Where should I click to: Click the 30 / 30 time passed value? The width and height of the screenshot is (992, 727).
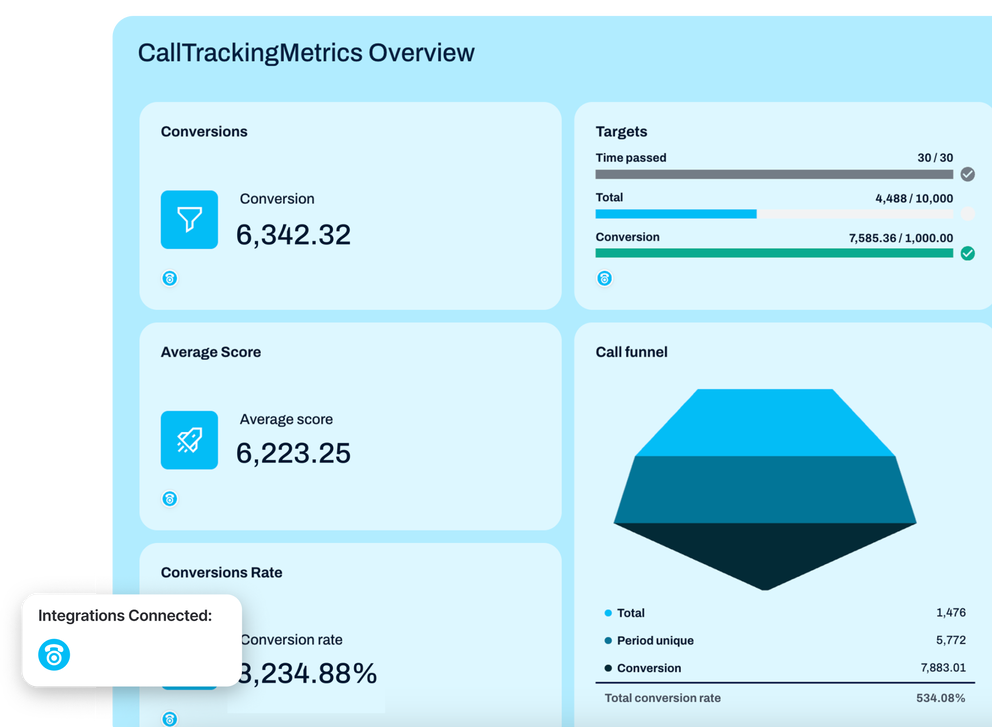click(935, 158)
